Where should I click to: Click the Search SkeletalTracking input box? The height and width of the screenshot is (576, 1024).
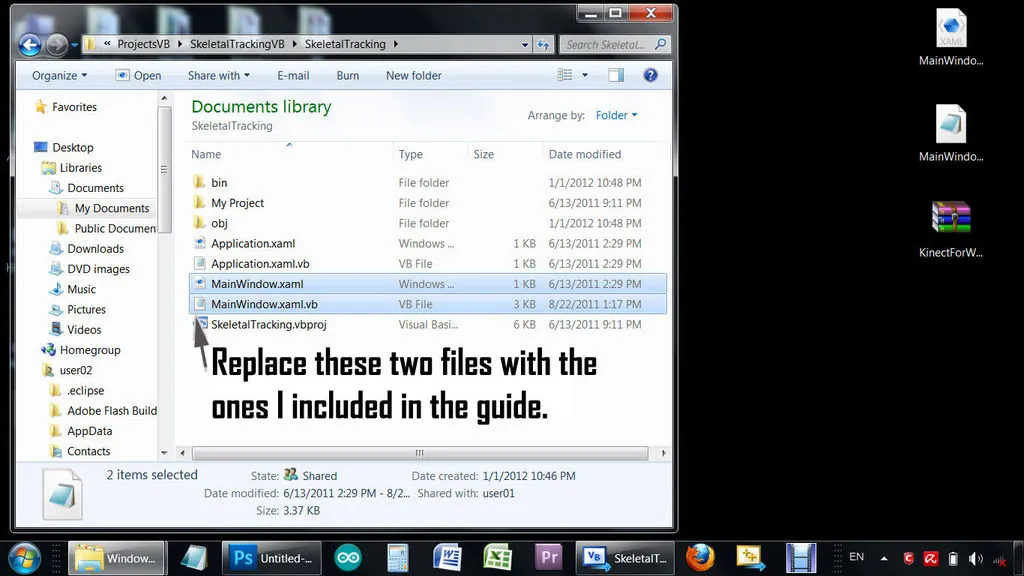coord(608,44)
